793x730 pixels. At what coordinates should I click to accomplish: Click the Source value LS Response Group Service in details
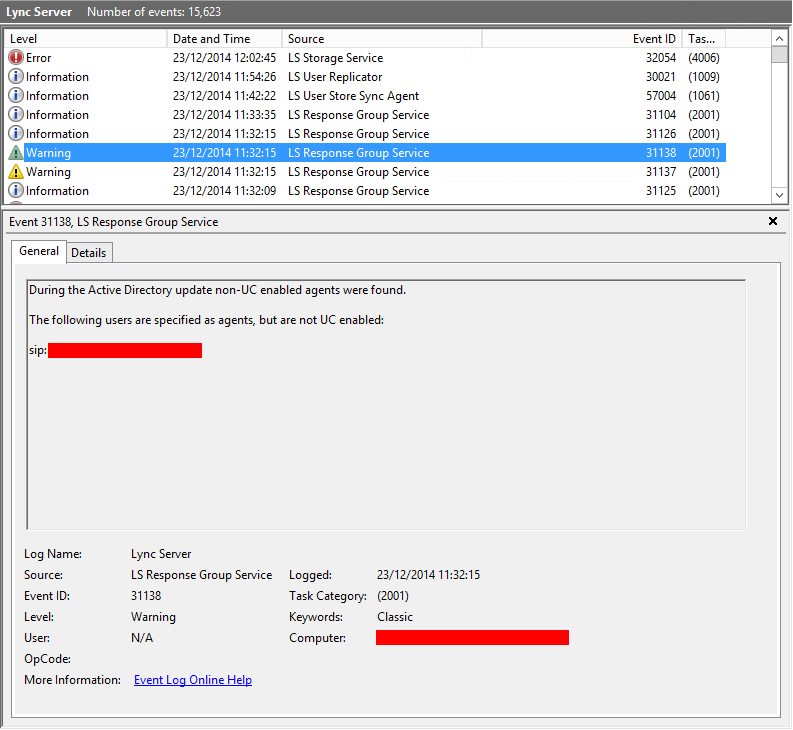(201, 575)
